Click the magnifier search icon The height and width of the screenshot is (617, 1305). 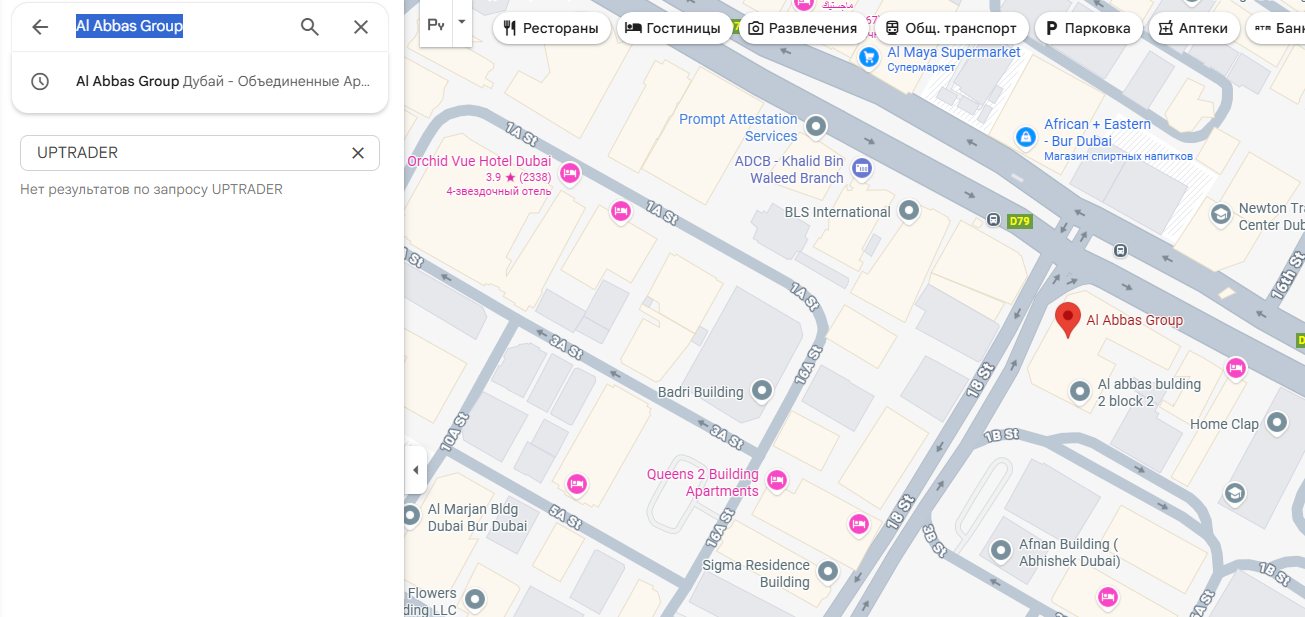pos(310,27)
